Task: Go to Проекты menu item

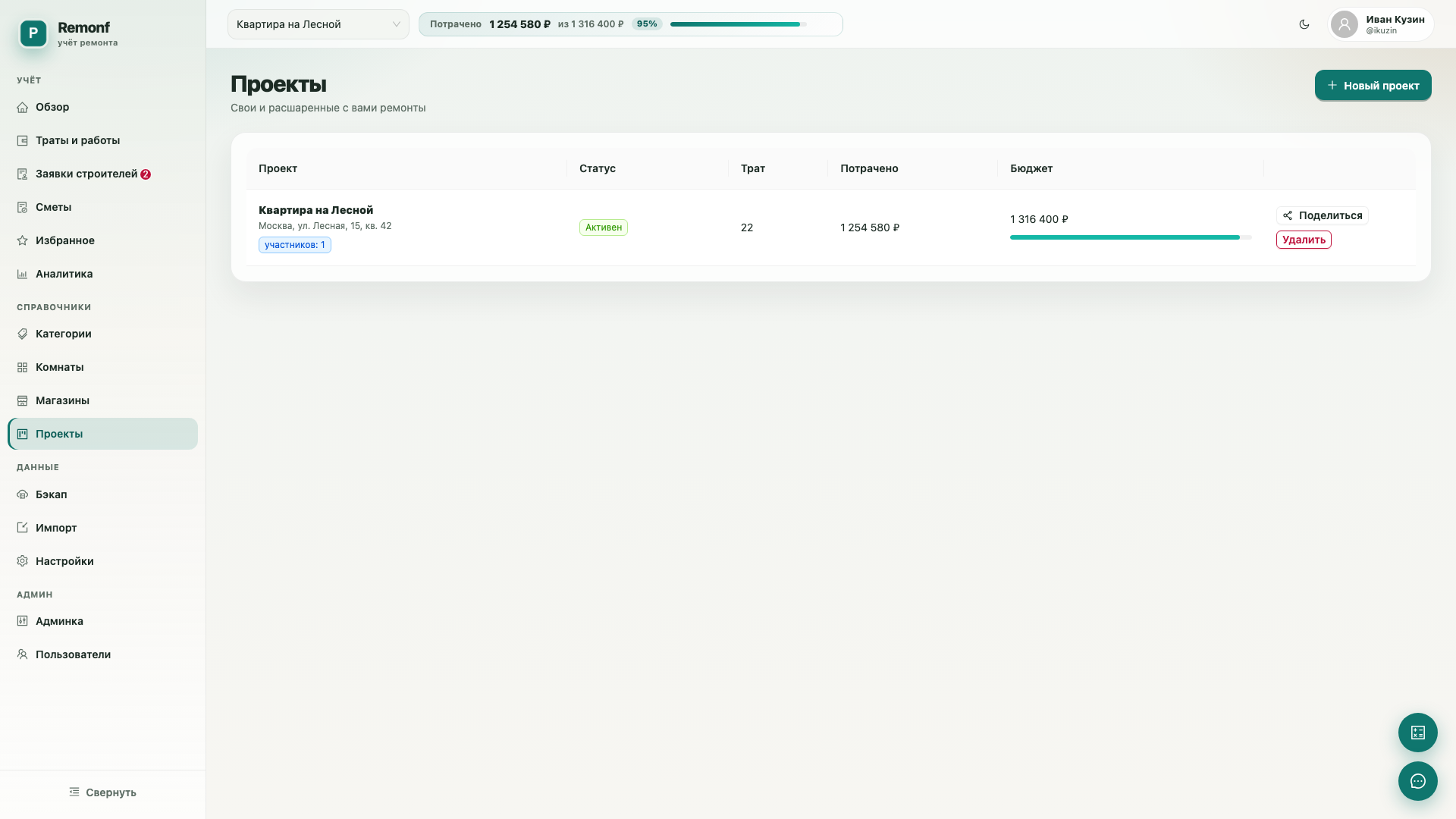Action: coord(103,434)
